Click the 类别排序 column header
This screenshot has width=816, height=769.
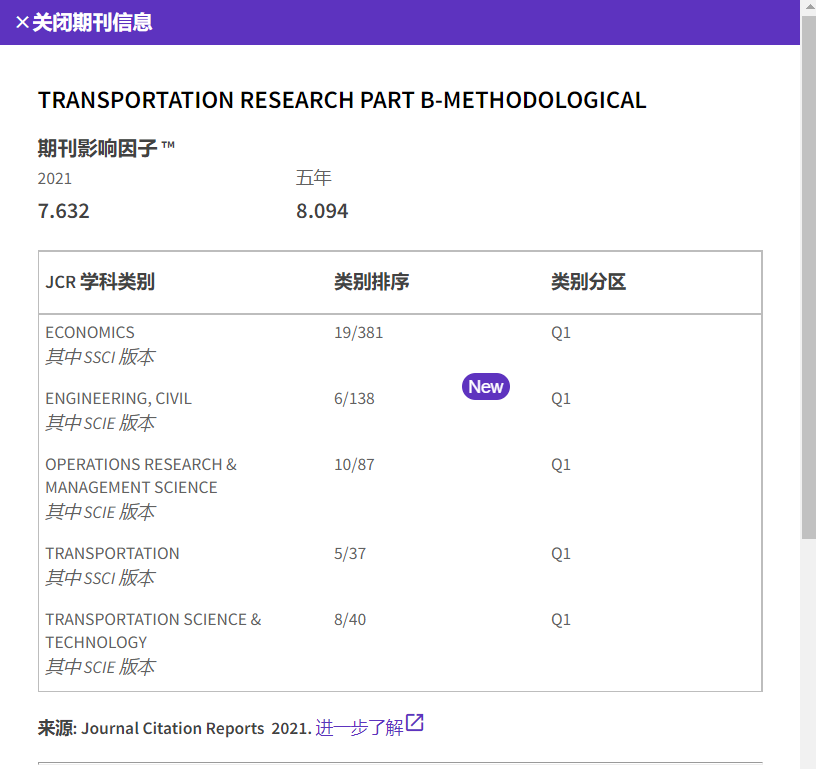[372, 282]
